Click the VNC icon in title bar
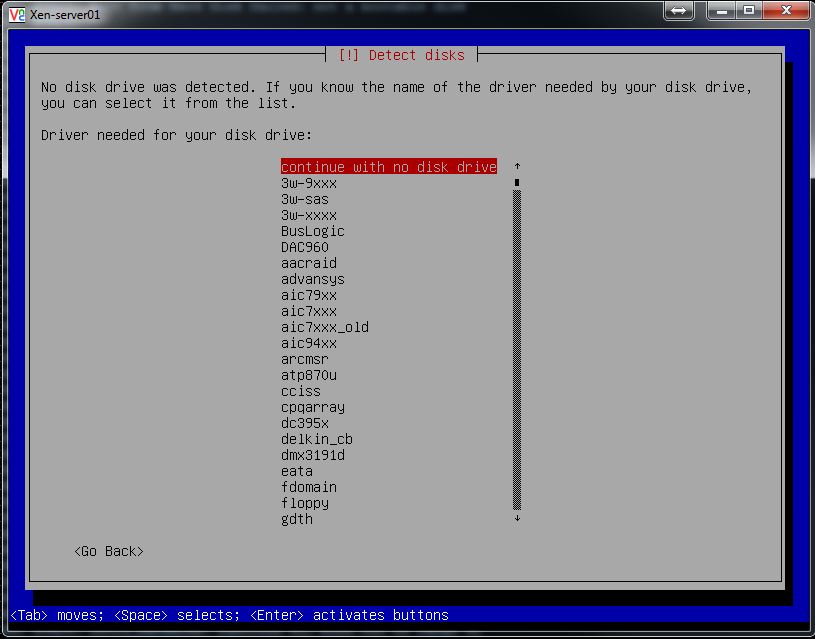 coord(15,14)
